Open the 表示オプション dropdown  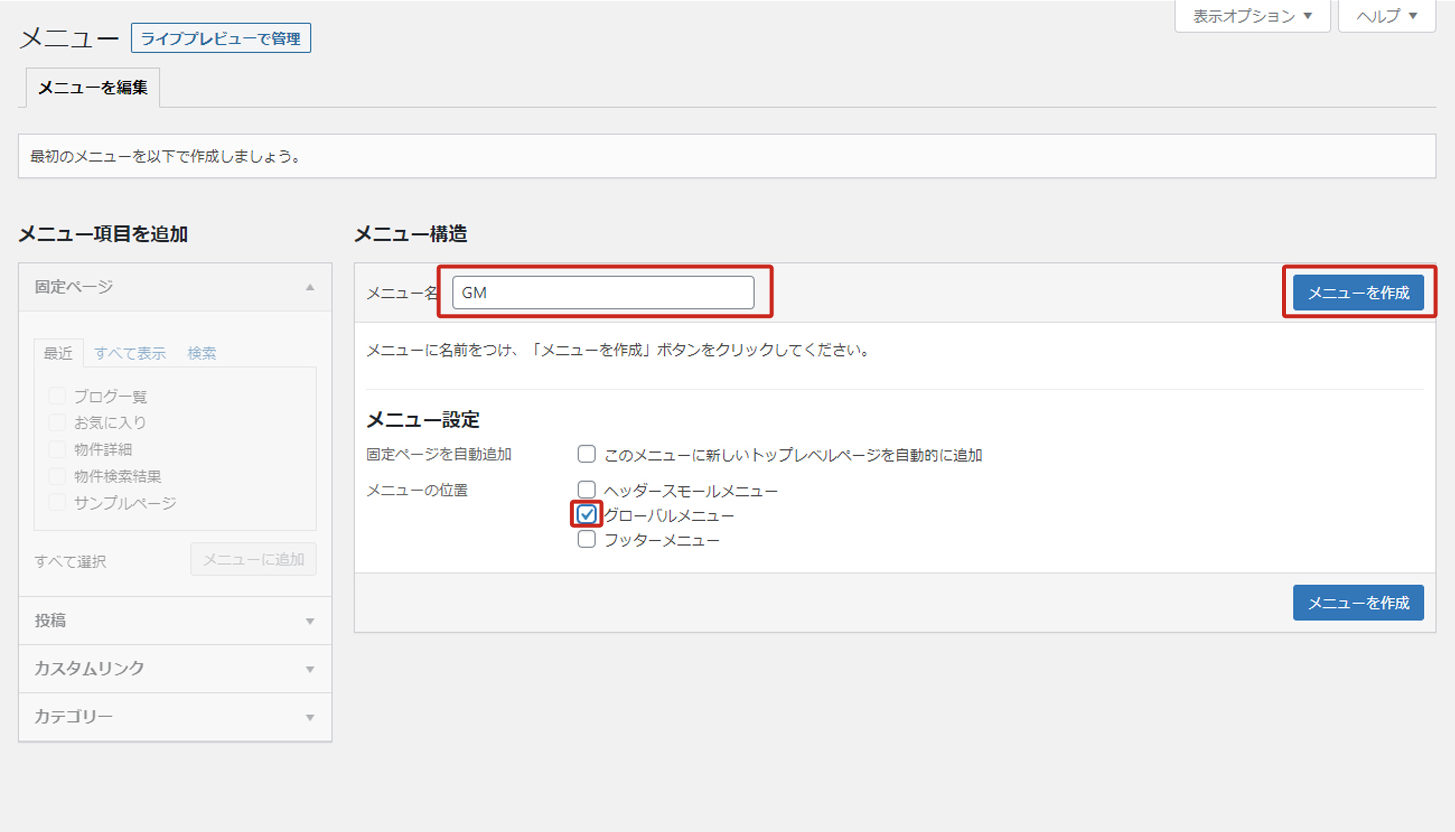coord(1252,16)
